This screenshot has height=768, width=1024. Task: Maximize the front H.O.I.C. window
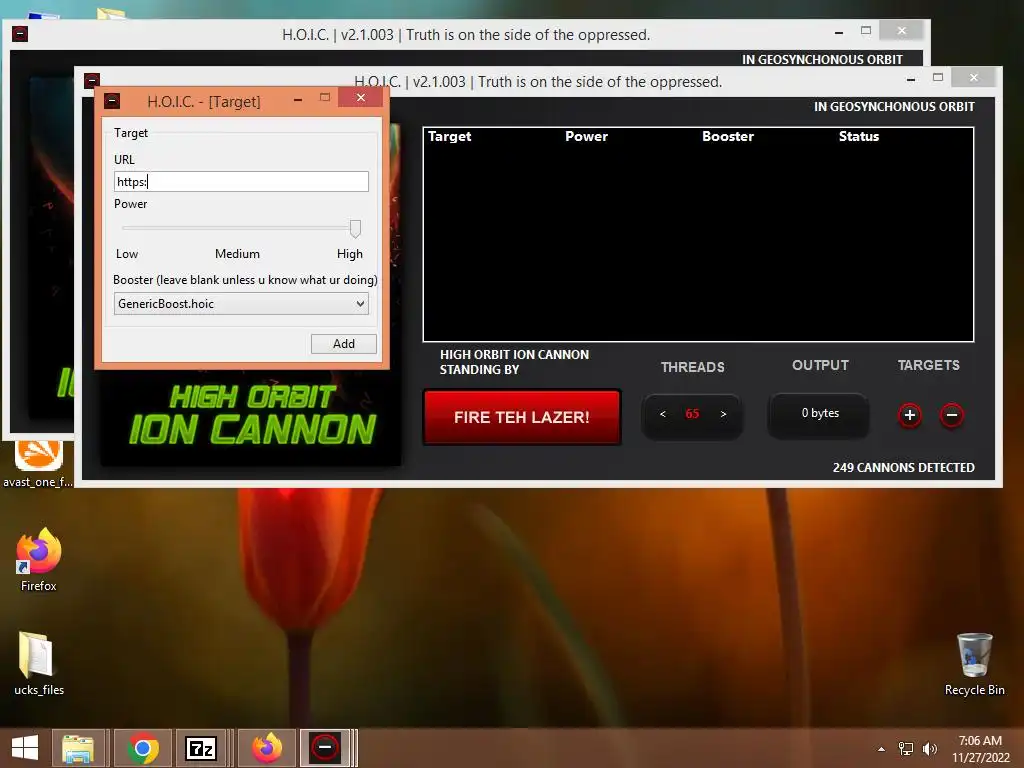pyautogui.click(x=938, y=77)
